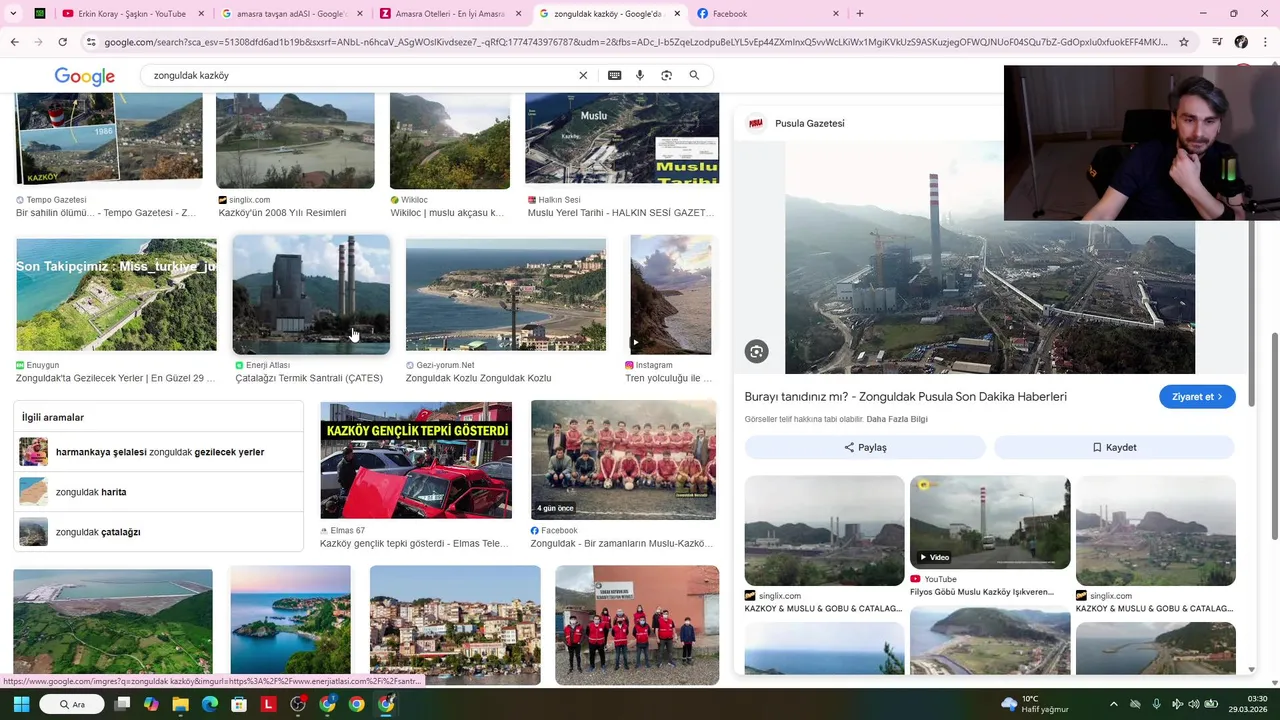Open Task View on taskbar
The width and height of the screenshot is (1280, 720).
pos(122,704)
